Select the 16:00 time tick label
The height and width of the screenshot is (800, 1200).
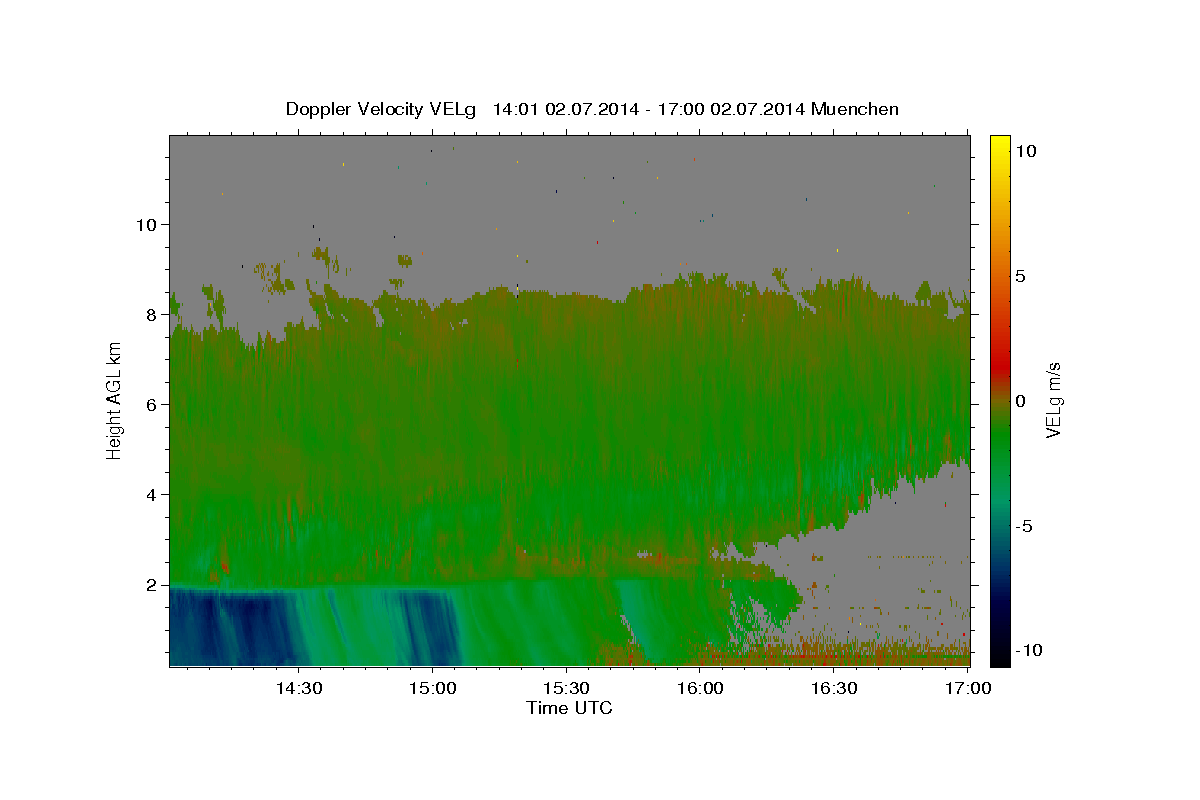(x=700, y=688)
